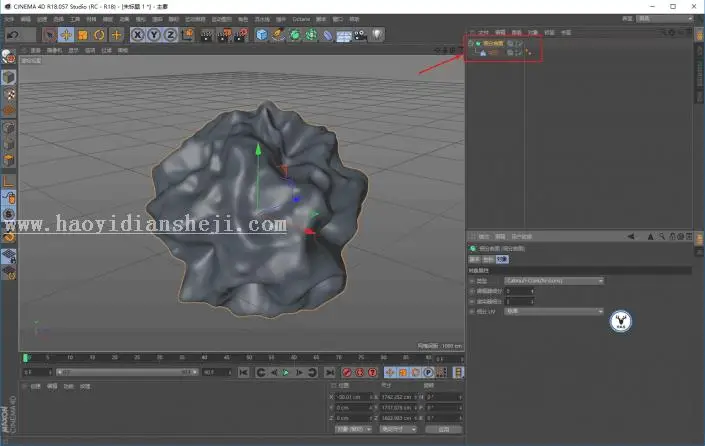Viewport: 705px width, 446px height.
Task: Switch to Model mode
Action: pos(9,77)
